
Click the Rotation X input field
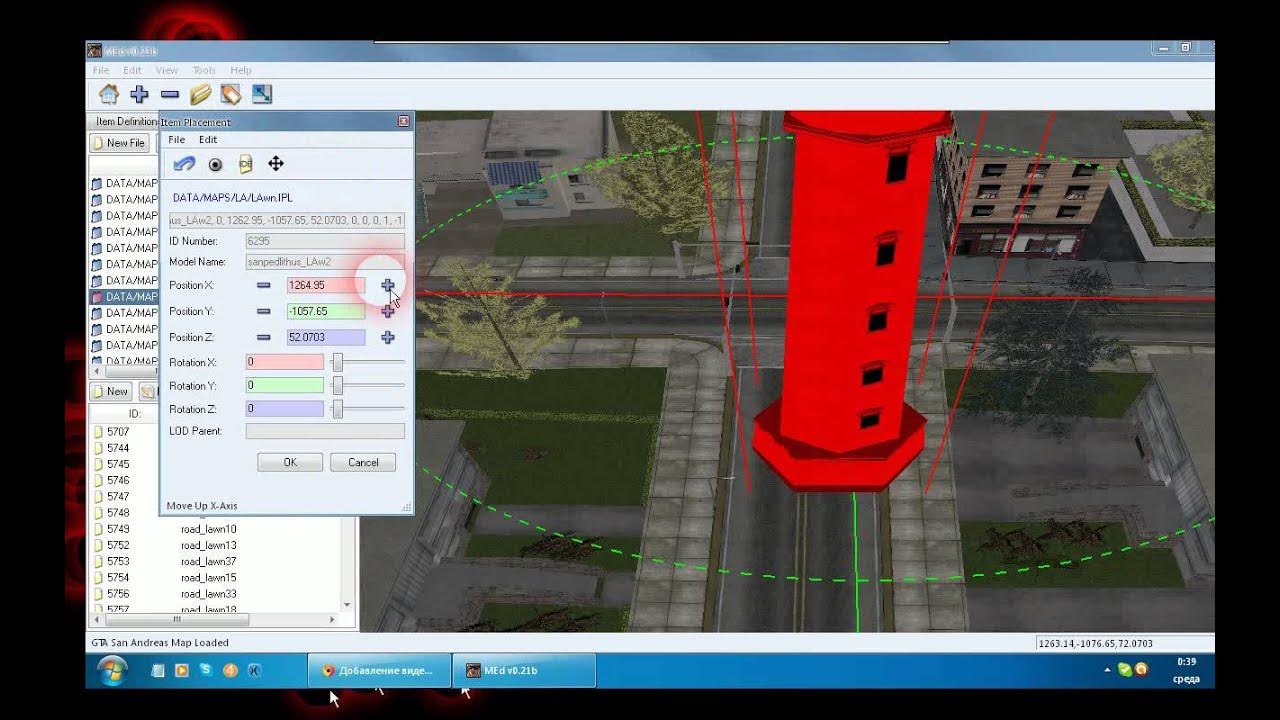click(x=285, y=362)
